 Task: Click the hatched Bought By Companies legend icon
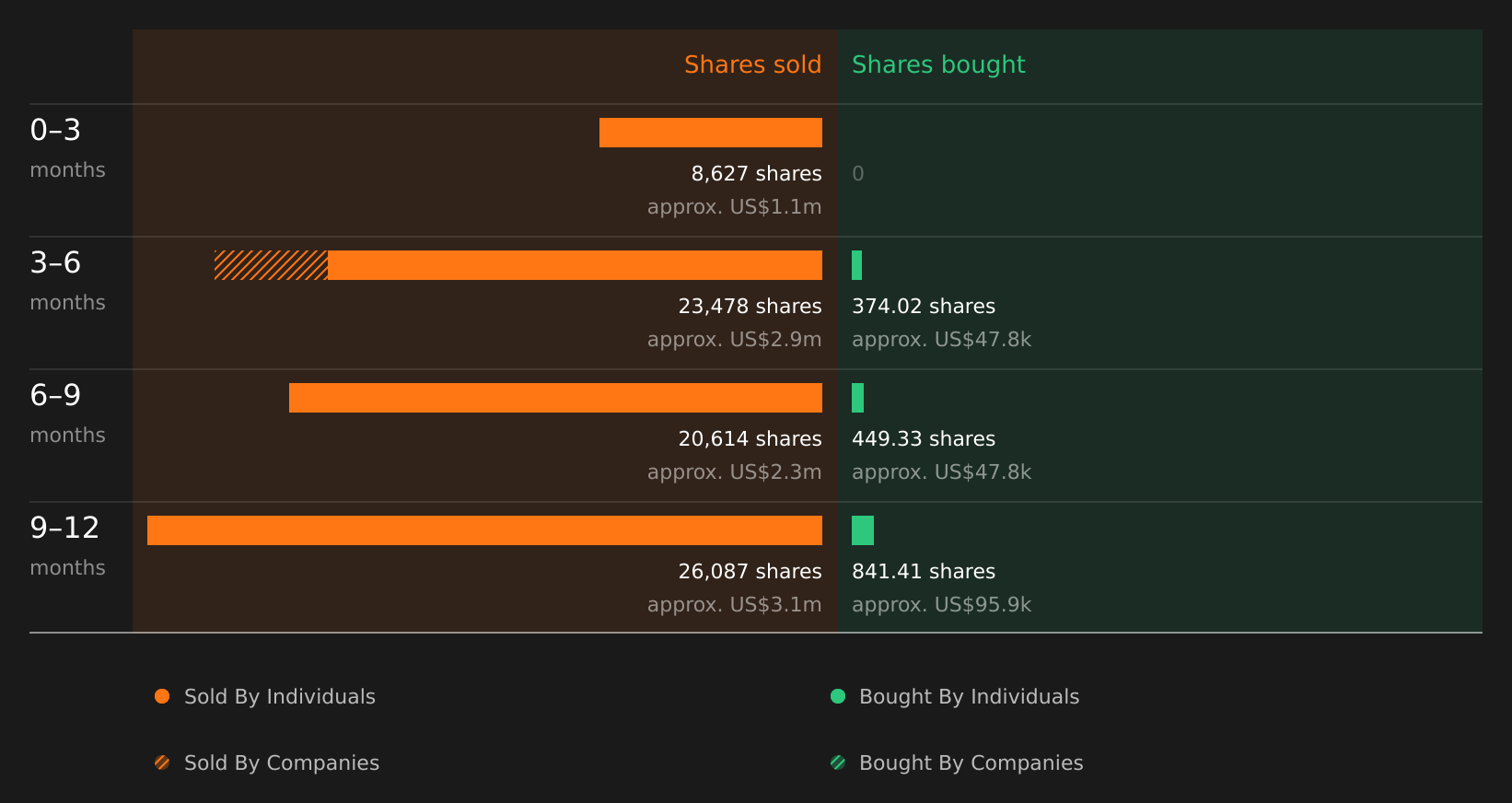(838, 762)
